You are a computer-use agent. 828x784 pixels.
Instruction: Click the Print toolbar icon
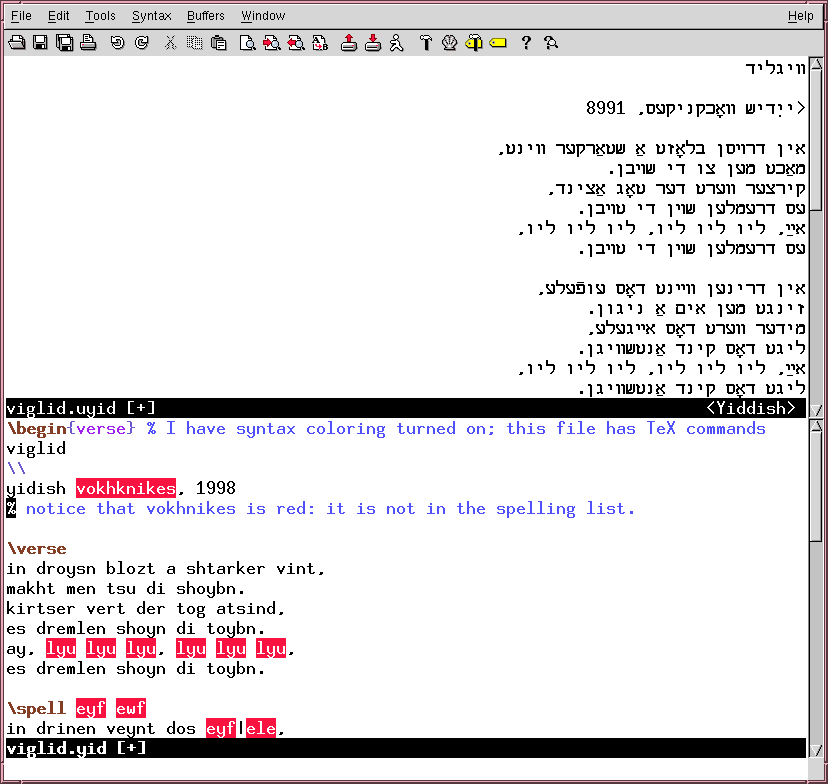point(88,43)
